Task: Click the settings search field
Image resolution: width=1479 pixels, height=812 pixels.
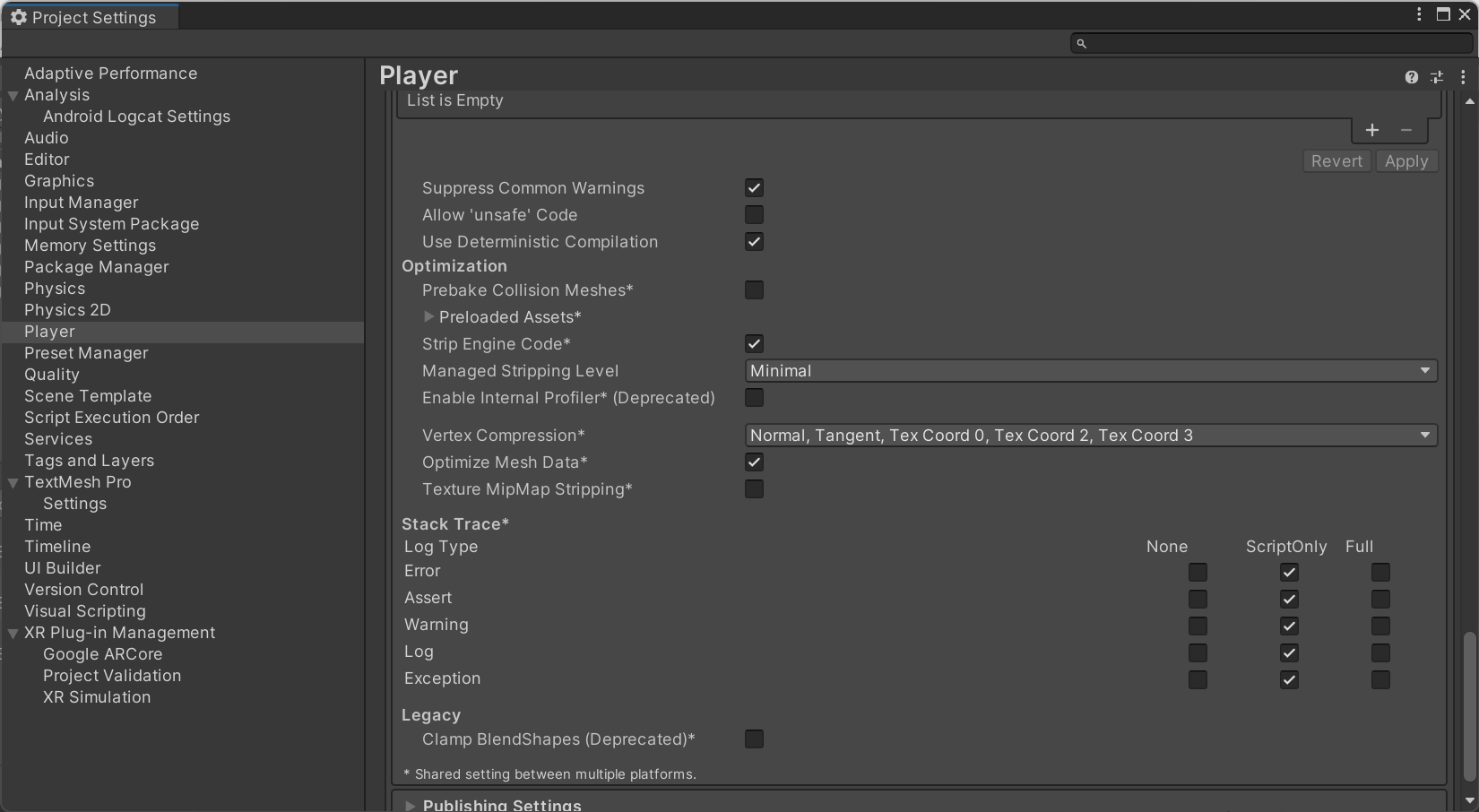Action: tap(1273, 43)
